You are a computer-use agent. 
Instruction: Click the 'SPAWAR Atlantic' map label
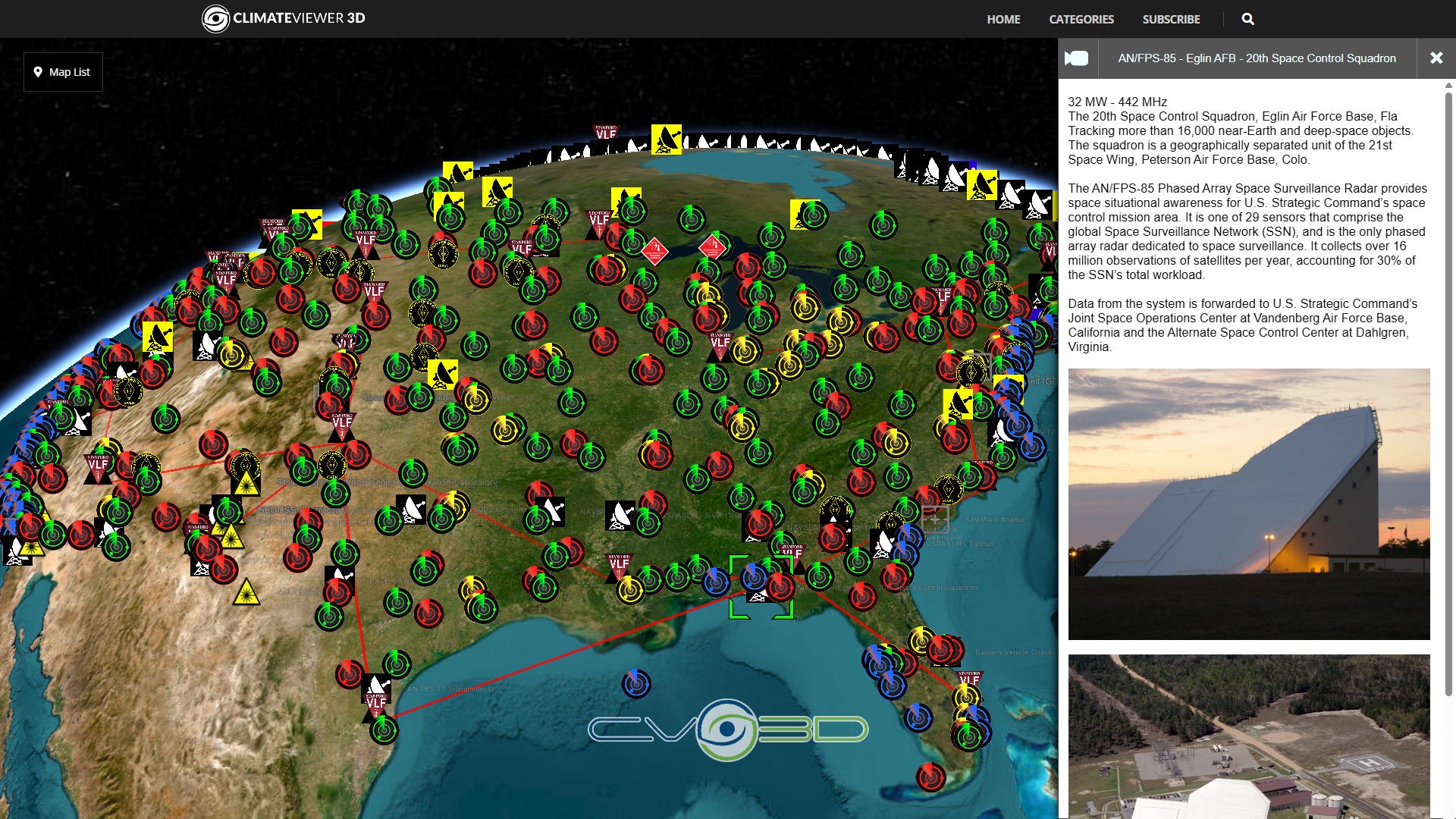[x=995, y=520]
